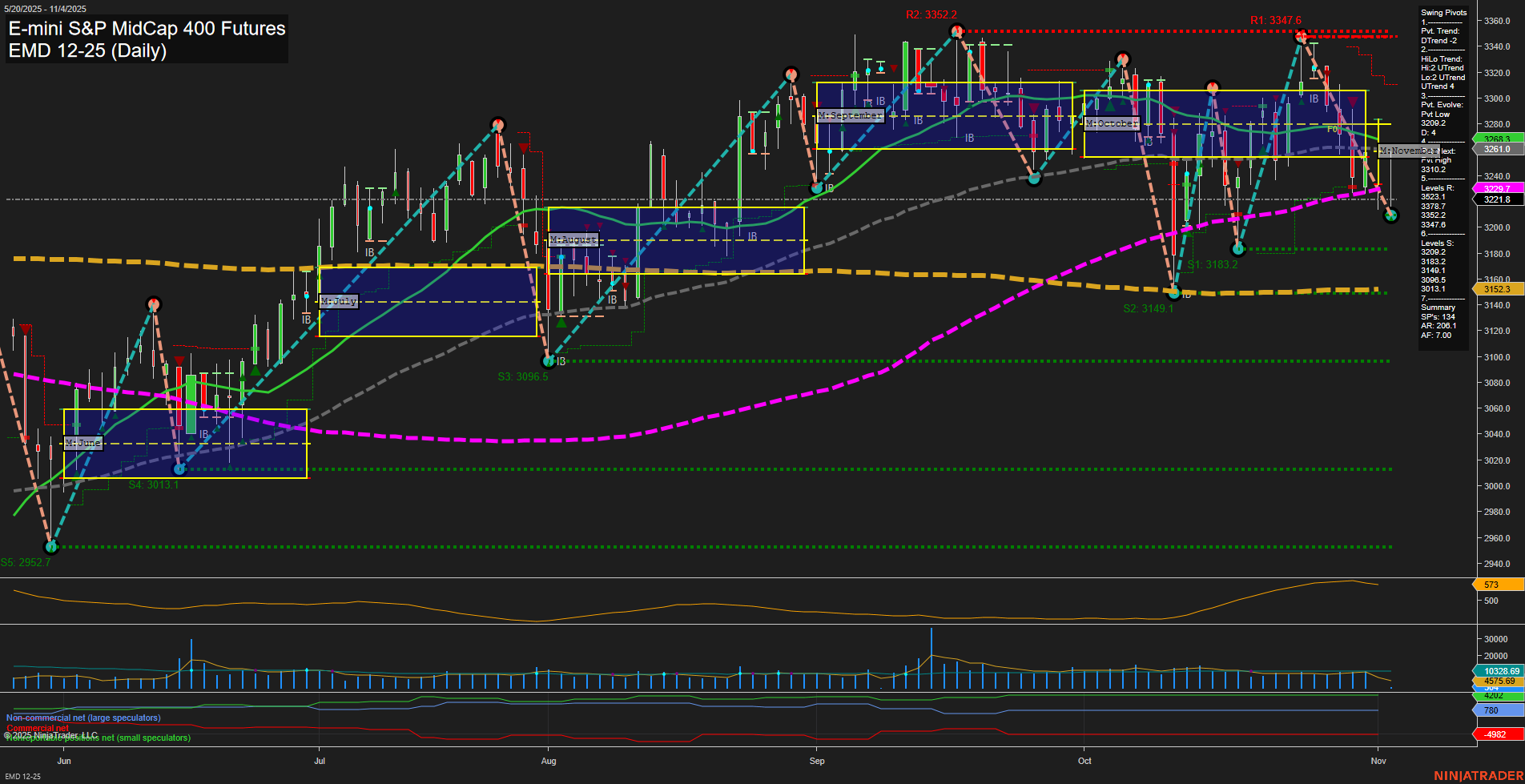The image size is (1525, 784).
Task: Click the M:June month label box
Action: click(82, 442)
